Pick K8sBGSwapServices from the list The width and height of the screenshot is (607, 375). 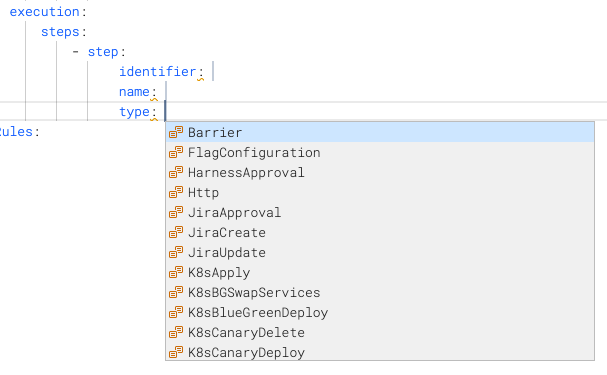click(x=380, y=293)
